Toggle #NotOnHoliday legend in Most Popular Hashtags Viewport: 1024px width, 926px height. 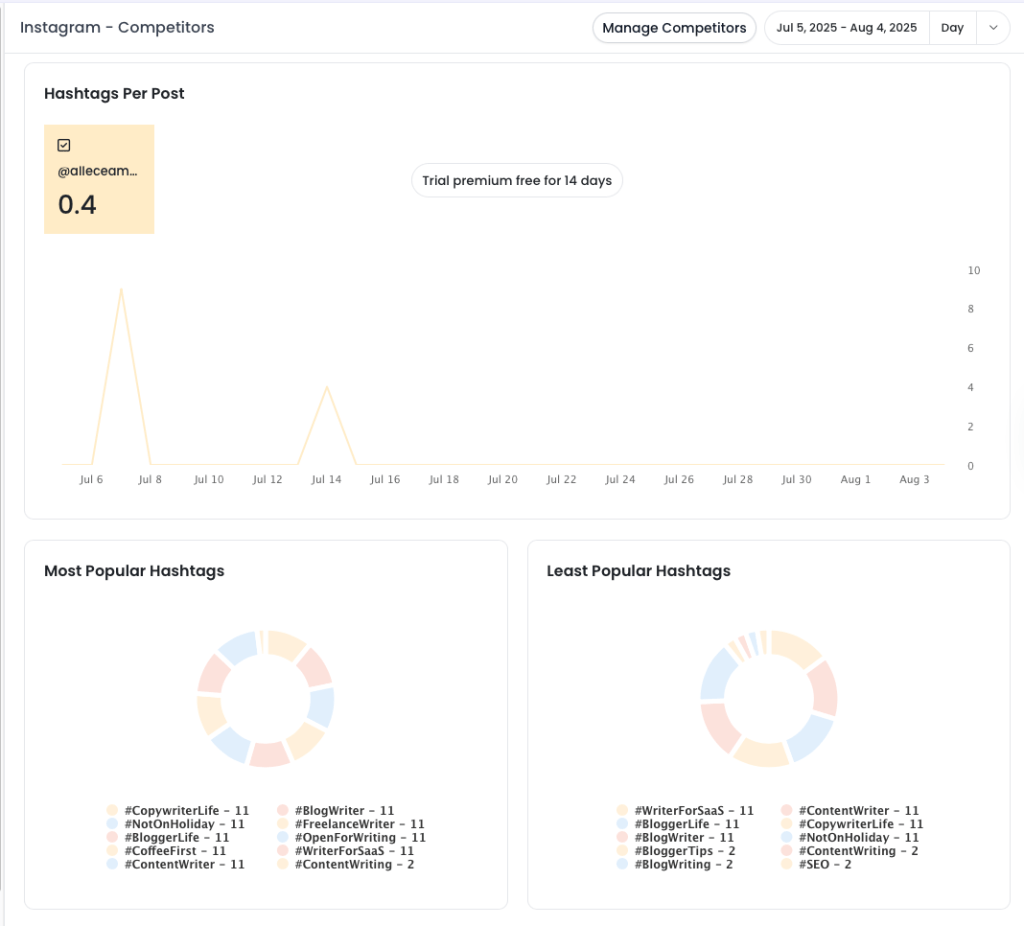[x=112, y=824]
